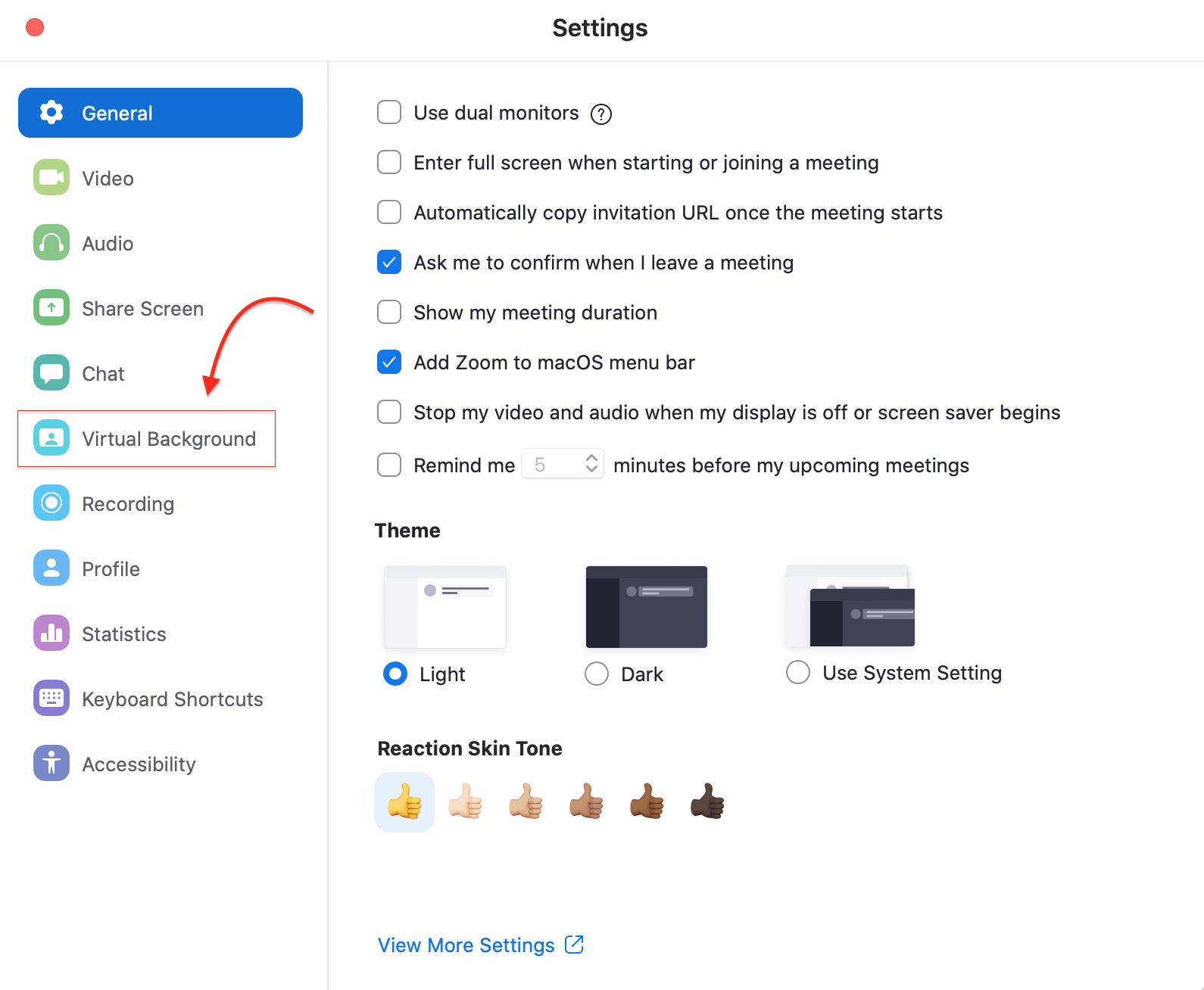Click the Virtual Background icon
Screen dimensions: 1204x990
51,438
